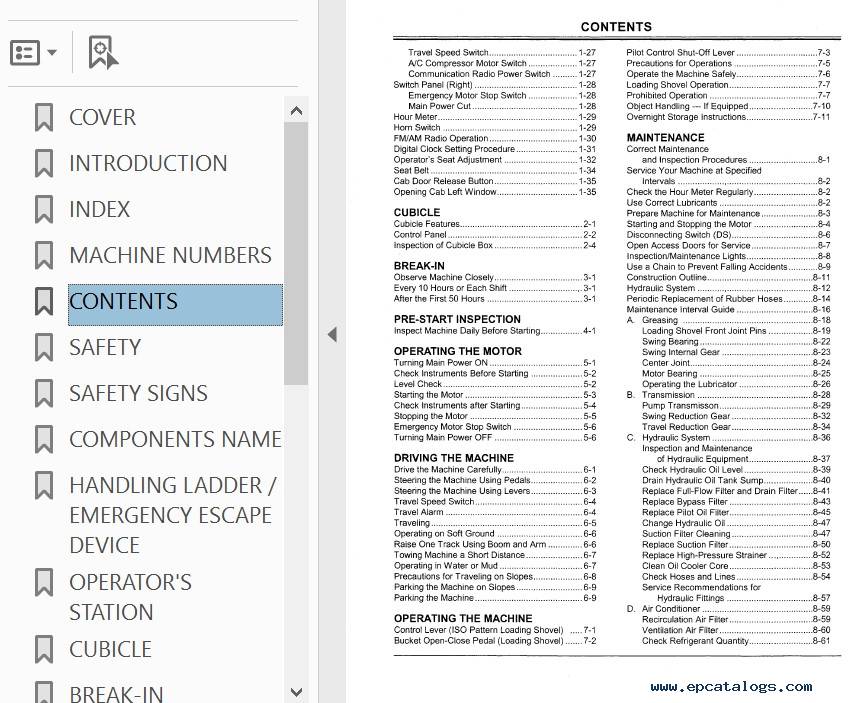Jump to the INDEX bookmark
This screenshot has width=863, height=703.
click(100, 209)
